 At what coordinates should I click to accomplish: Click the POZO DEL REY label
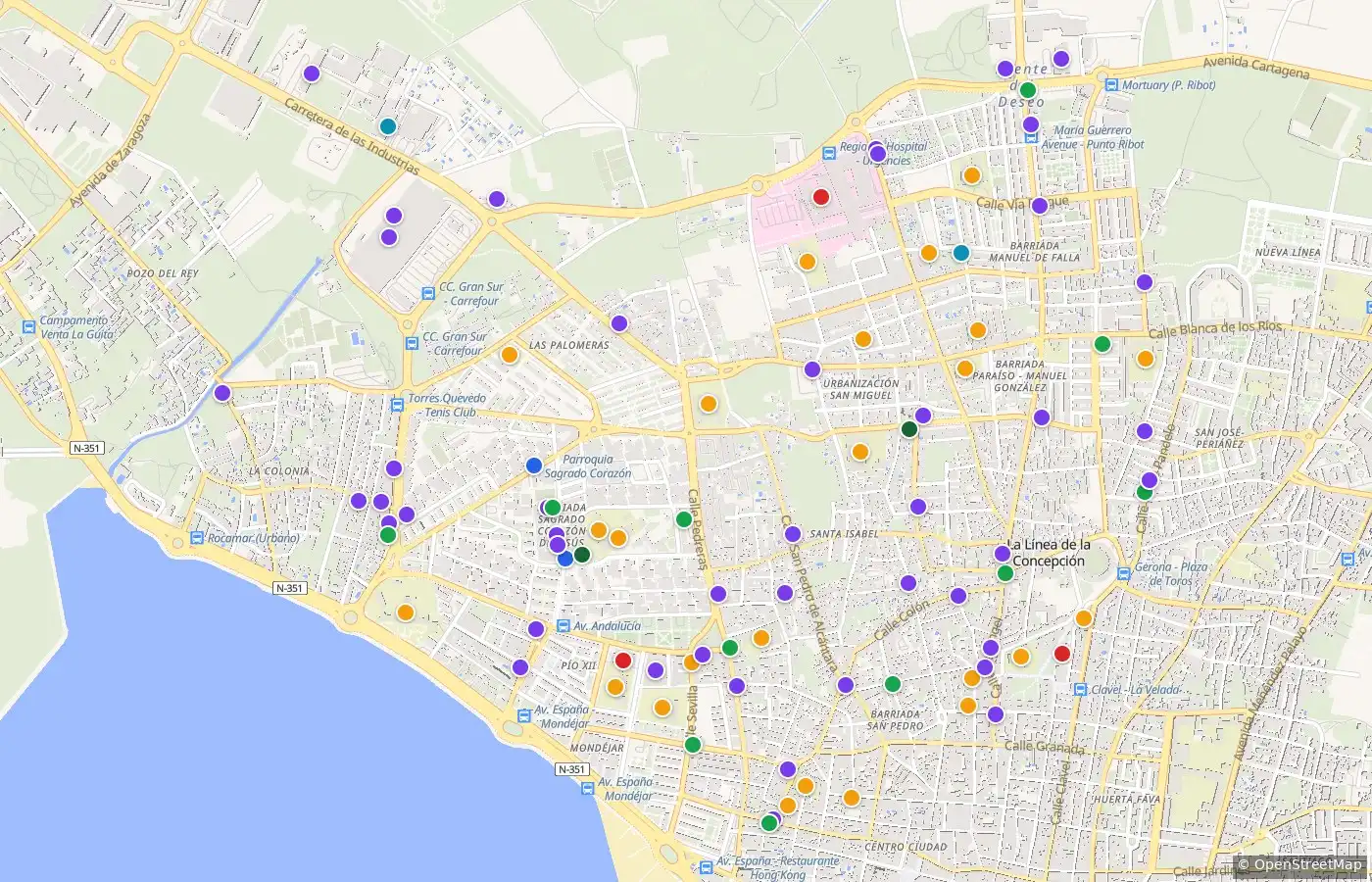(163, 273)
